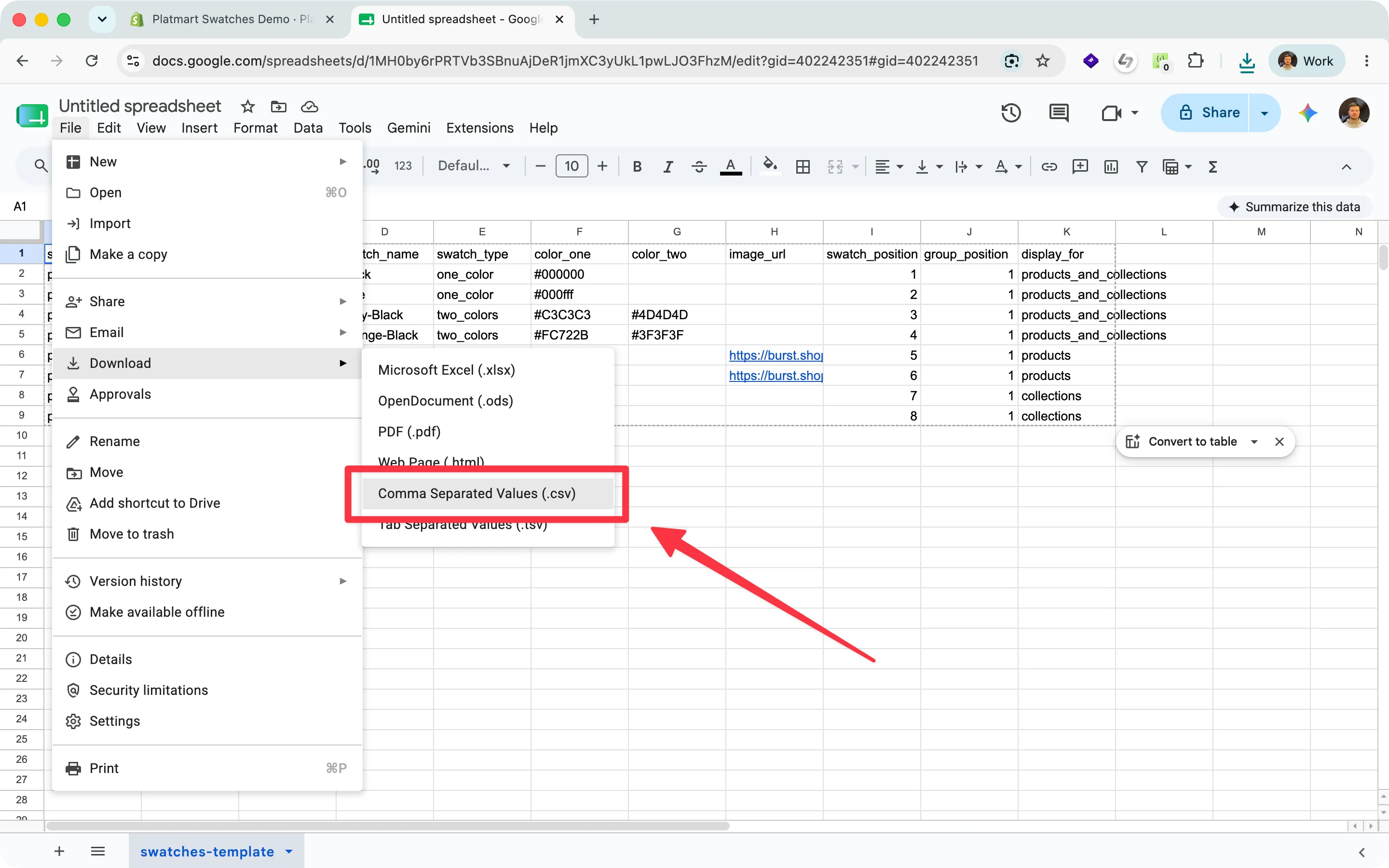Click Make a copy in File menu
This screenshot has width=1389, height=868.
click(206, 254)
